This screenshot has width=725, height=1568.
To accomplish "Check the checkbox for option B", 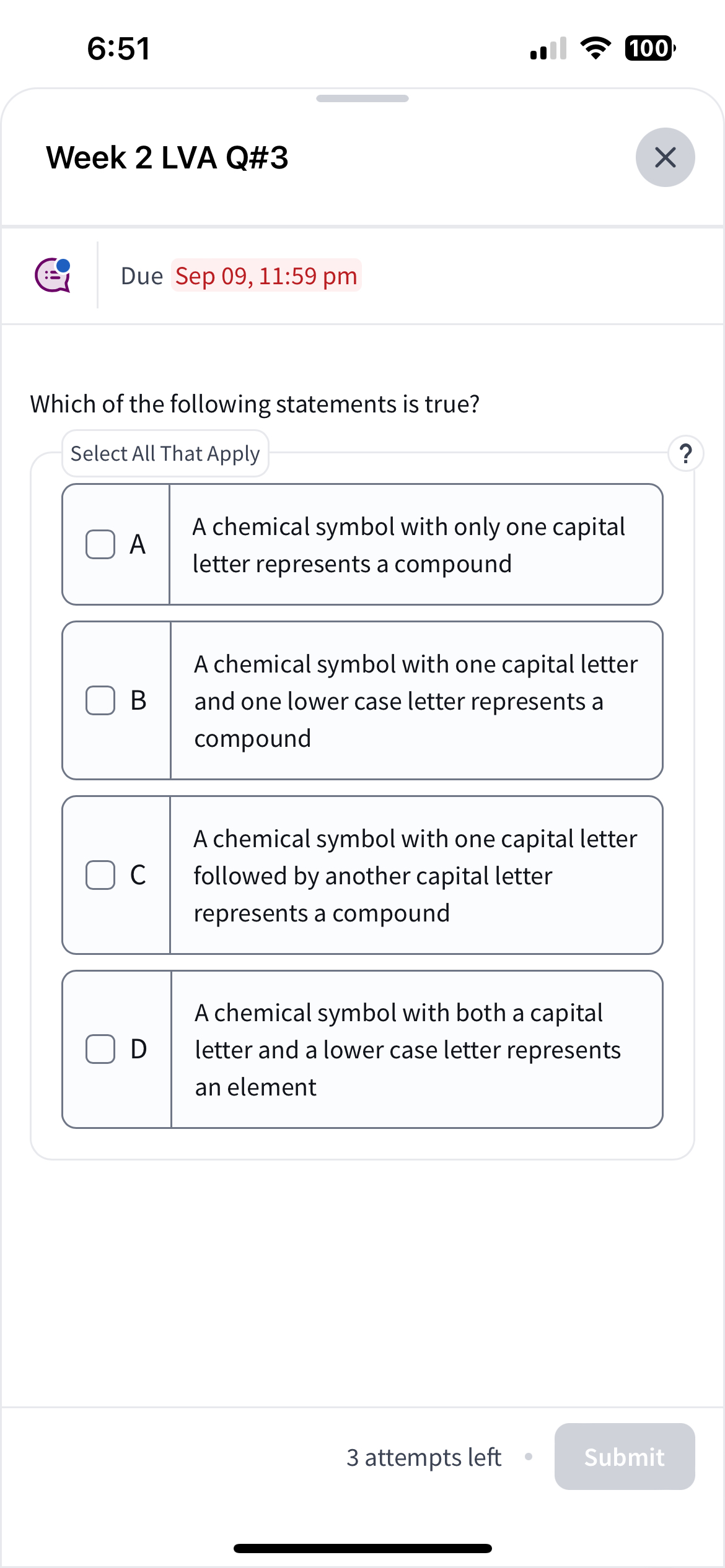I will 100,700.
